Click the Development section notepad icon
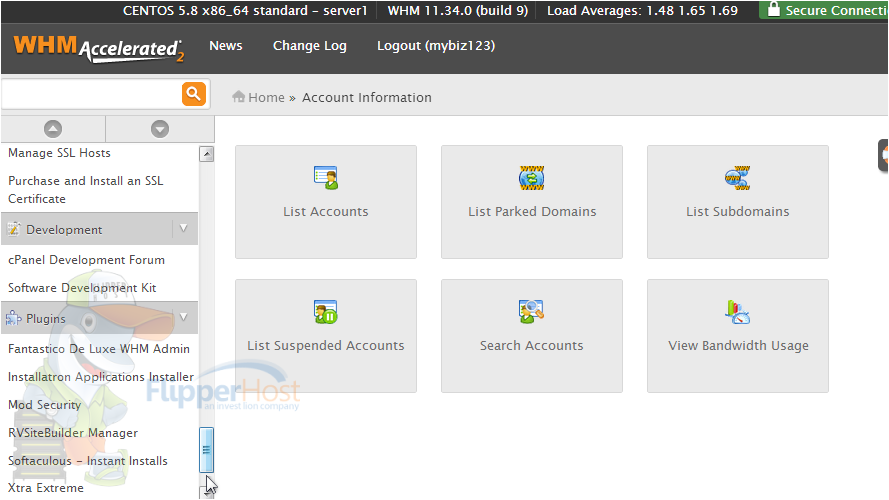This screenshot has width=889, height=500. [x=13, y=229]
